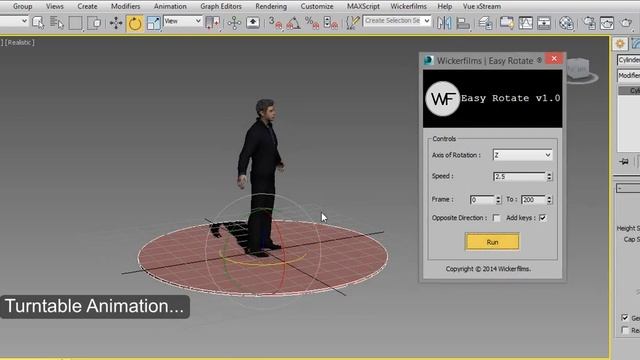Click the Frame start spinner arrows
640x360 pixels.
498,200
